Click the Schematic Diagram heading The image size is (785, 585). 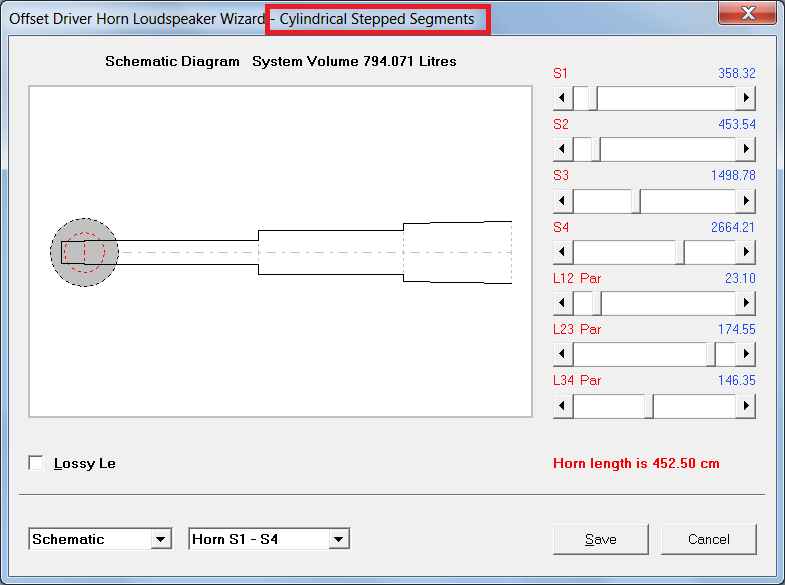coord(172,62)
